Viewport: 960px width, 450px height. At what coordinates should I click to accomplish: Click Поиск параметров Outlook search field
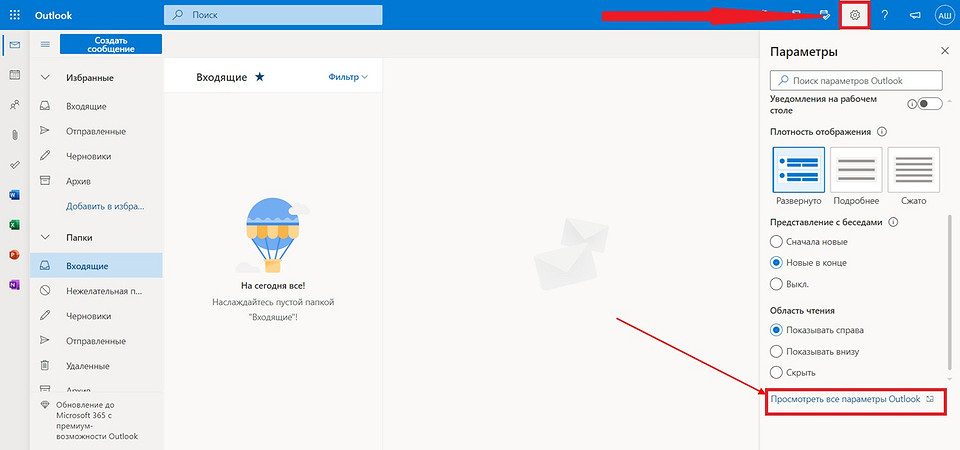tap(856, 80)
